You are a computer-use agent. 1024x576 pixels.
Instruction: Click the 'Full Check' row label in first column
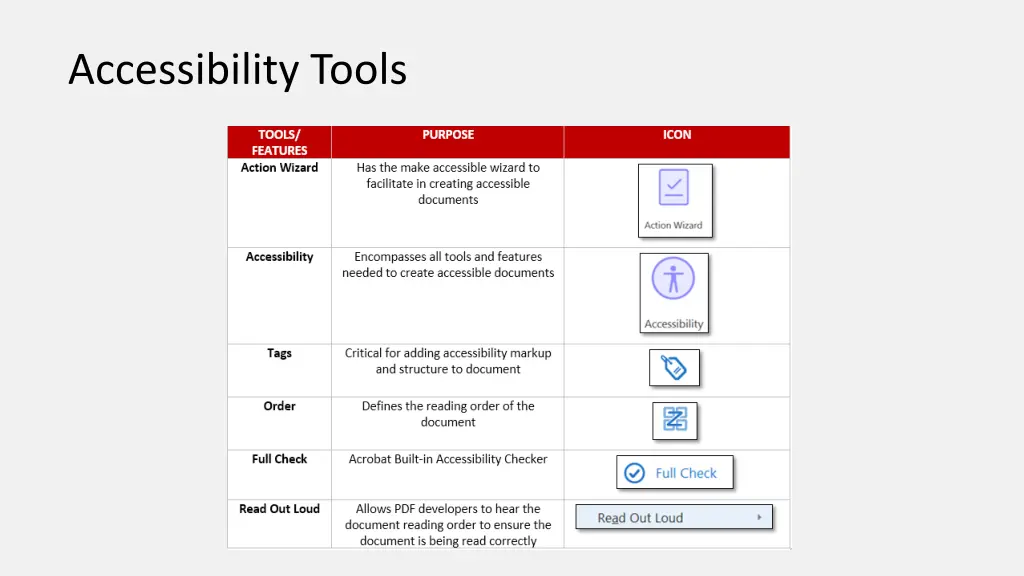279,459
